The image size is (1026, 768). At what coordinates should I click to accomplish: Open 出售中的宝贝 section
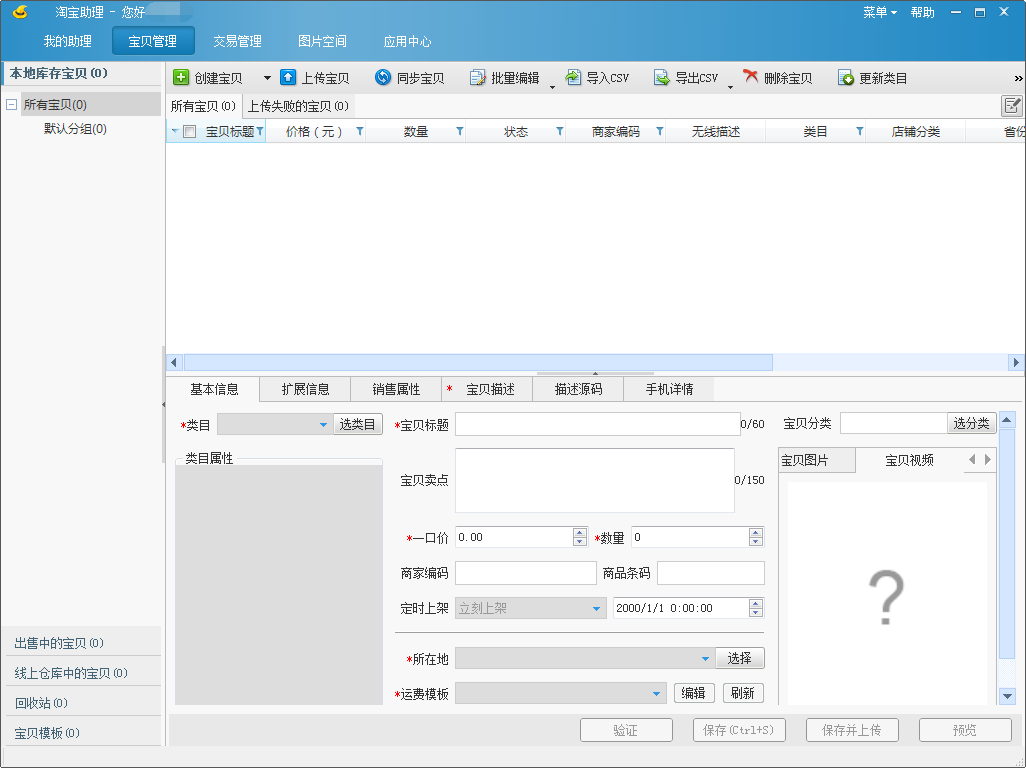(x=81, y=643)
